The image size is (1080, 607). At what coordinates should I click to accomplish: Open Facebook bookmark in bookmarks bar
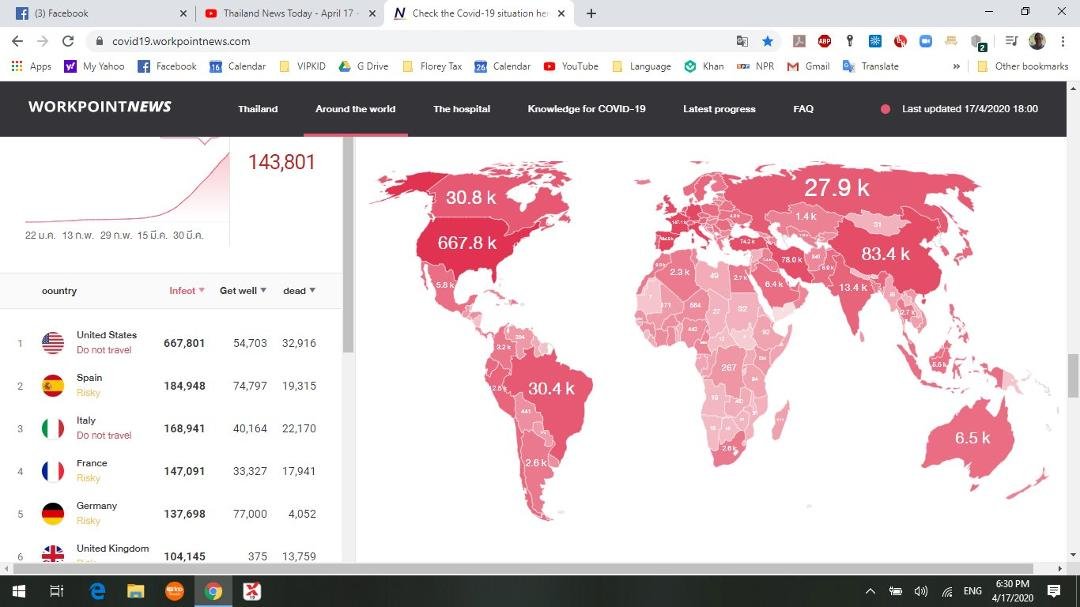point(167,67)
